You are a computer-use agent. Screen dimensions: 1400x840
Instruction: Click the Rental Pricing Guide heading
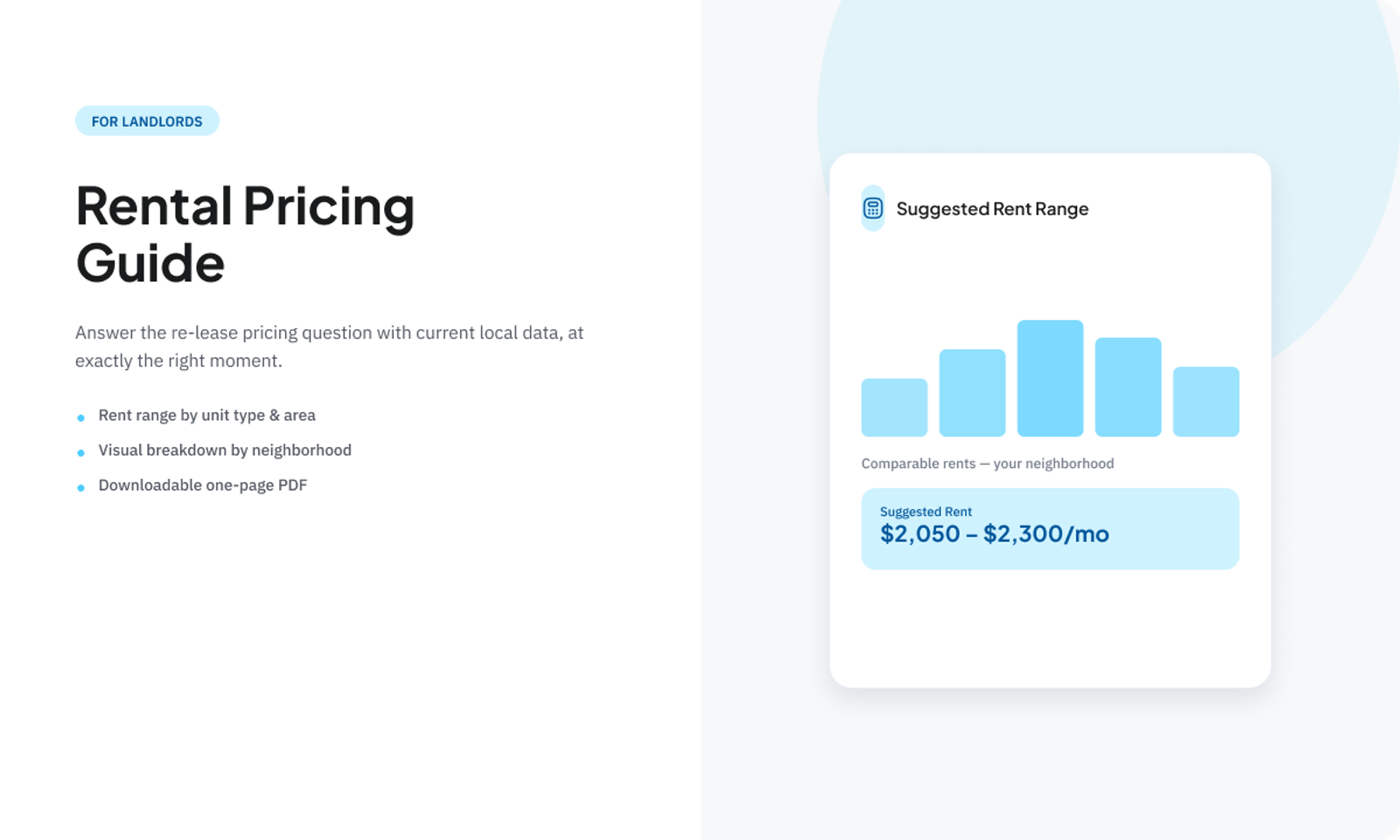point(245,234)
